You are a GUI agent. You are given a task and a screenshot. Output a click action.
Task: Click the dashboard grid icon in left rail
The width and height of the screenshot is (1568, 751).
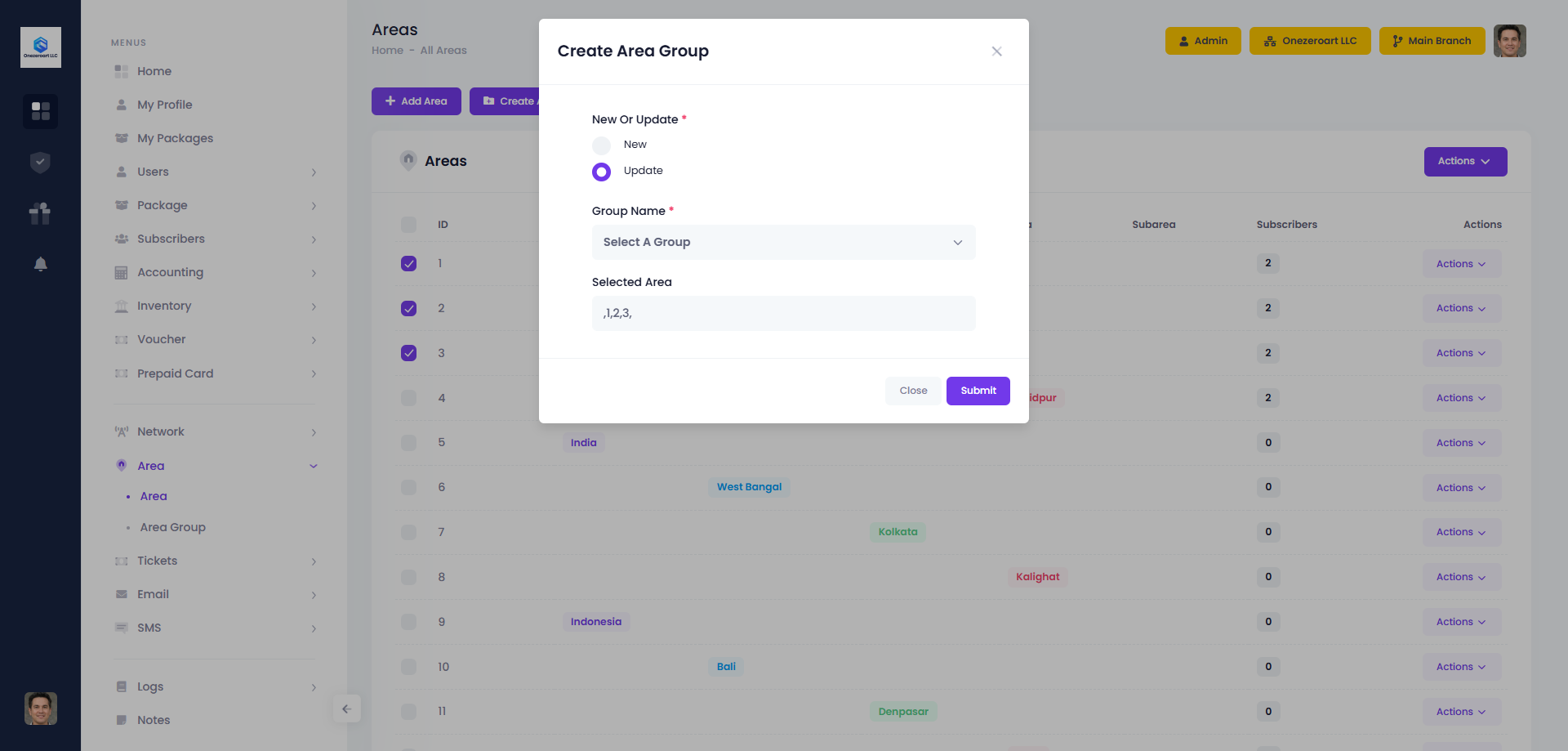pos(40,111)
